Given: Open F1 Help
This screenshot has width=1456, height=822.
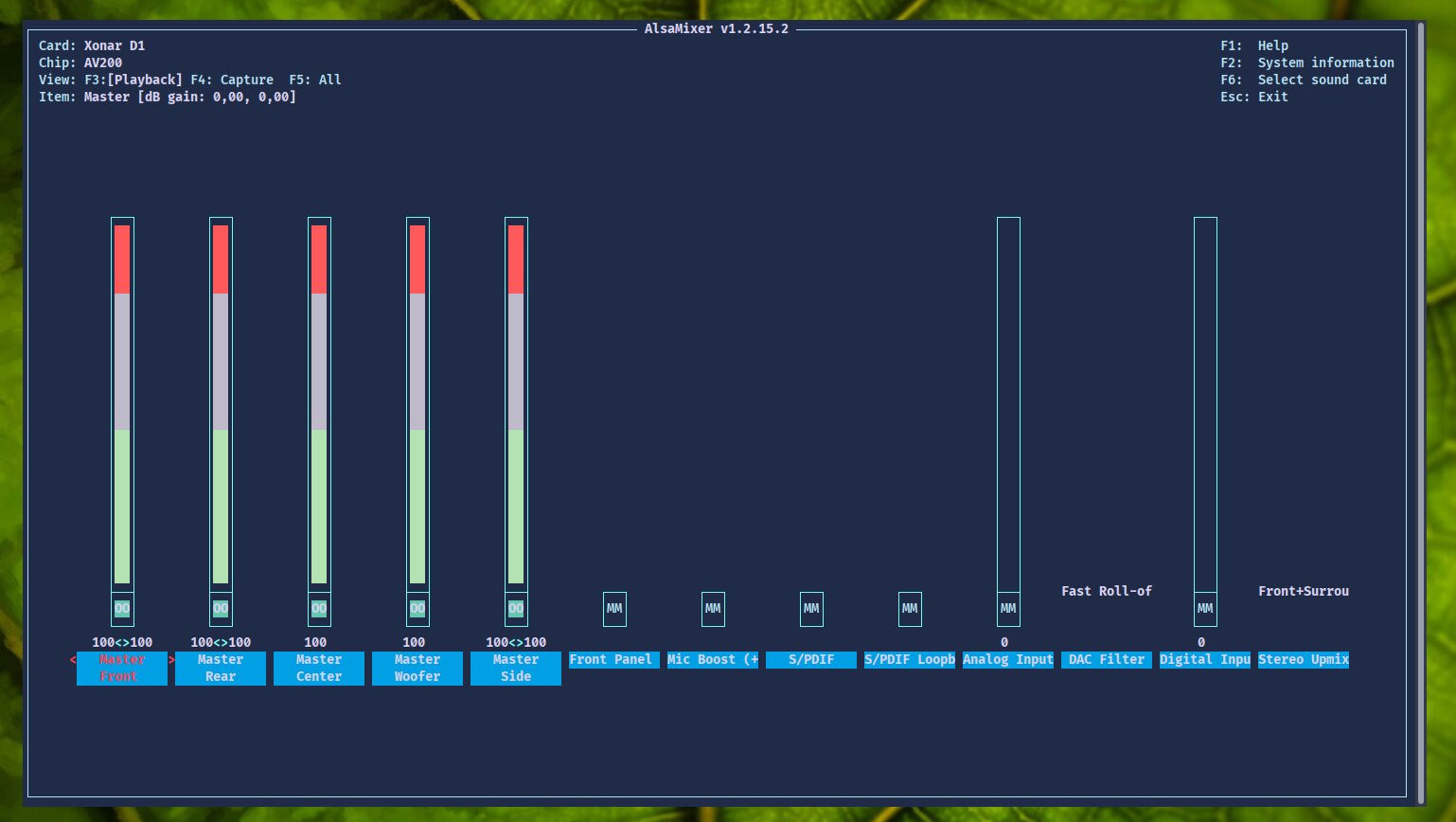Looking at the screenshot, I should [x=1254, y=45].
